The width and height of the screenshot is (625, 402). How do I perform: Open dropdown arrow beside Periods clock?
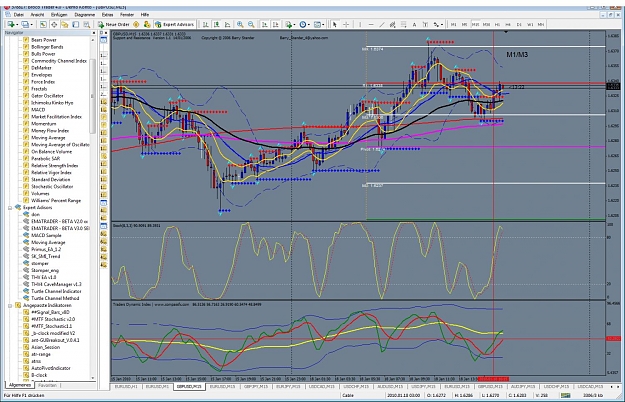tap(309, 25)
